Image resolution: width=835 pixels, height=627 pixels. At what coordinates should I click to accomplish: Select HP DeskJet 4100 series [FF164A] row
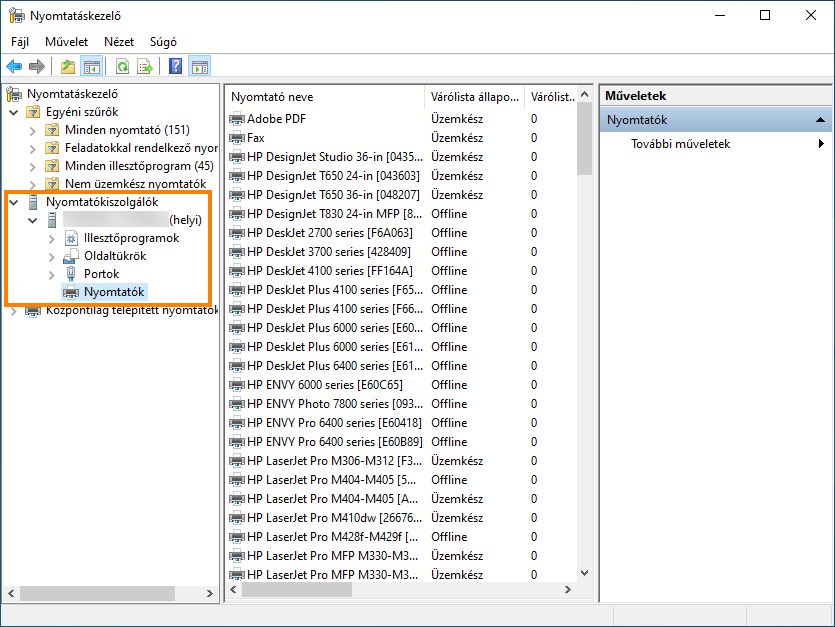pyautogui.click(x=402, y=271)
